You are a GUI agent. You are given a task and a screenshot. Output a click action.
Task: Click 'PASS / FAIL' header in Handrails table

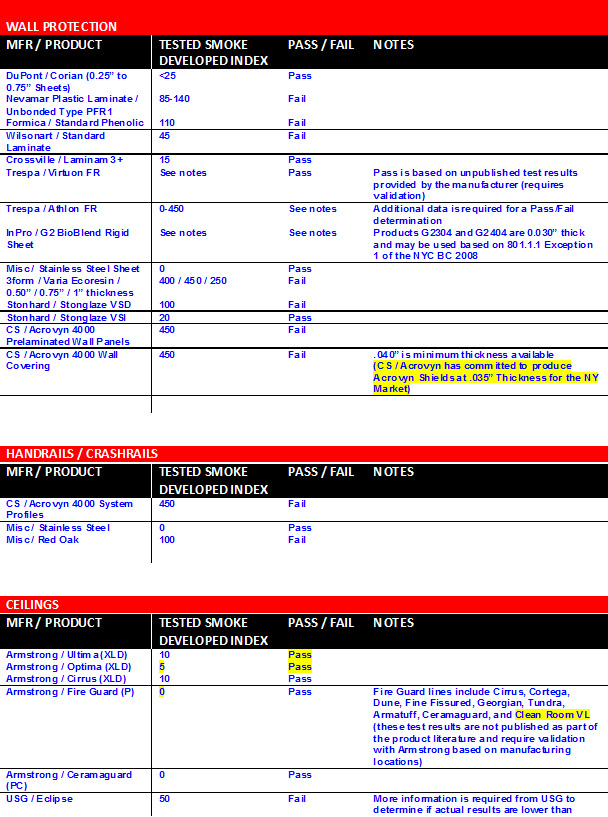(x=321, y=472)
